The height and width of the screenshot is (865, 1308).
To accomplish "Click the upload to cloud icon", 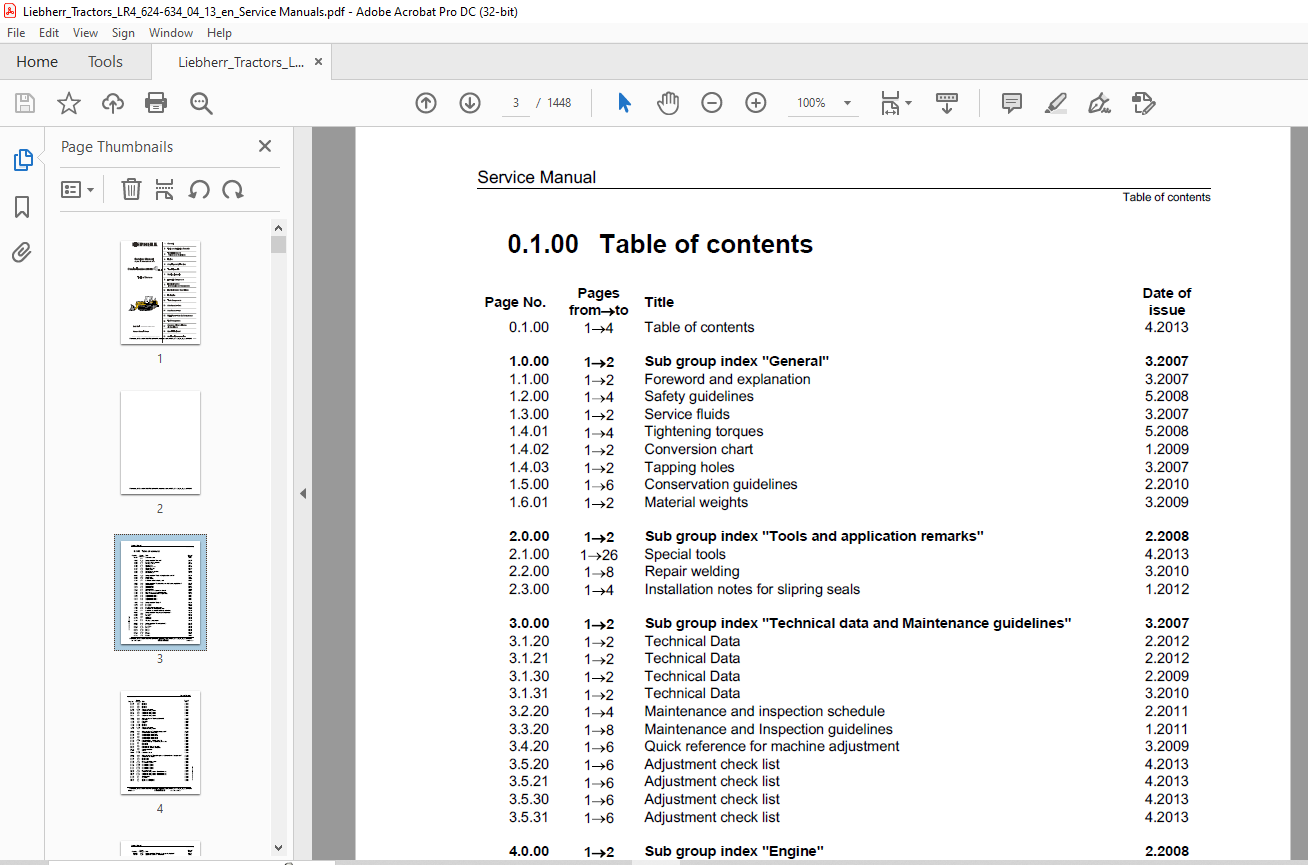I will point(113,103).
